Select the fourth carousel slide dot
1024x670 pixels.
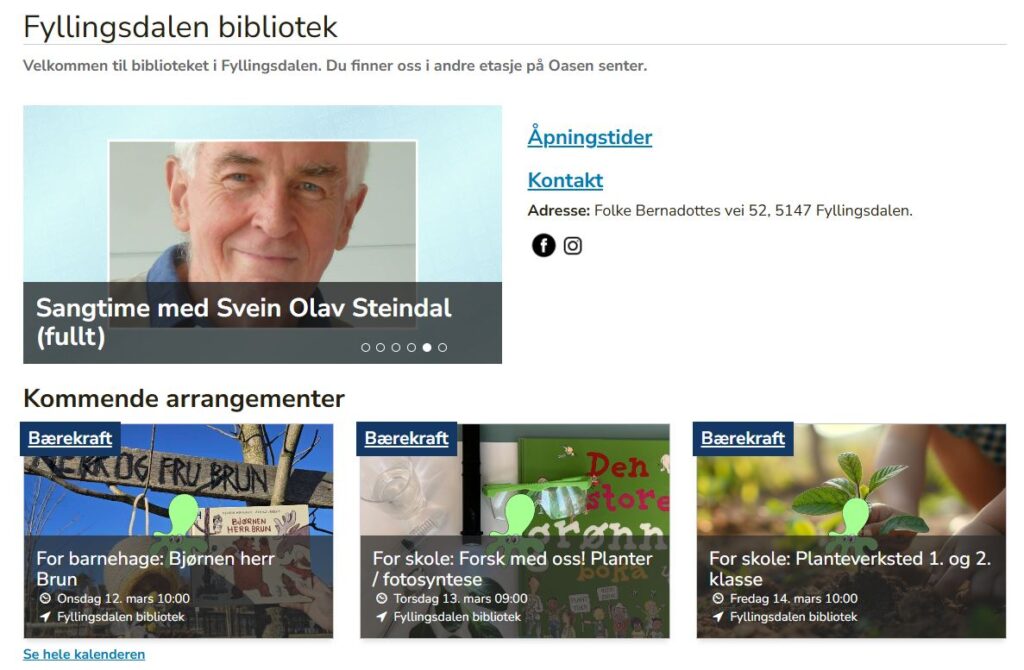(411, 347)
